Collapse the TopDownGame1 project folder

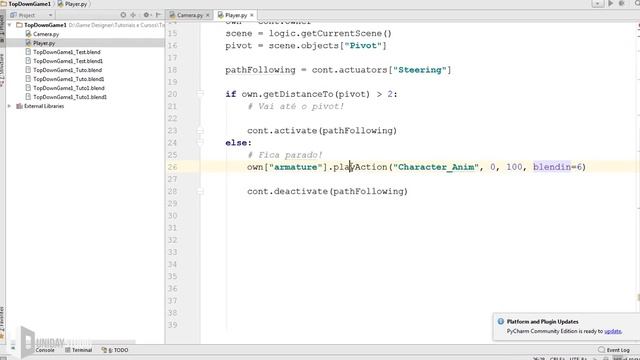pos(10,25)
